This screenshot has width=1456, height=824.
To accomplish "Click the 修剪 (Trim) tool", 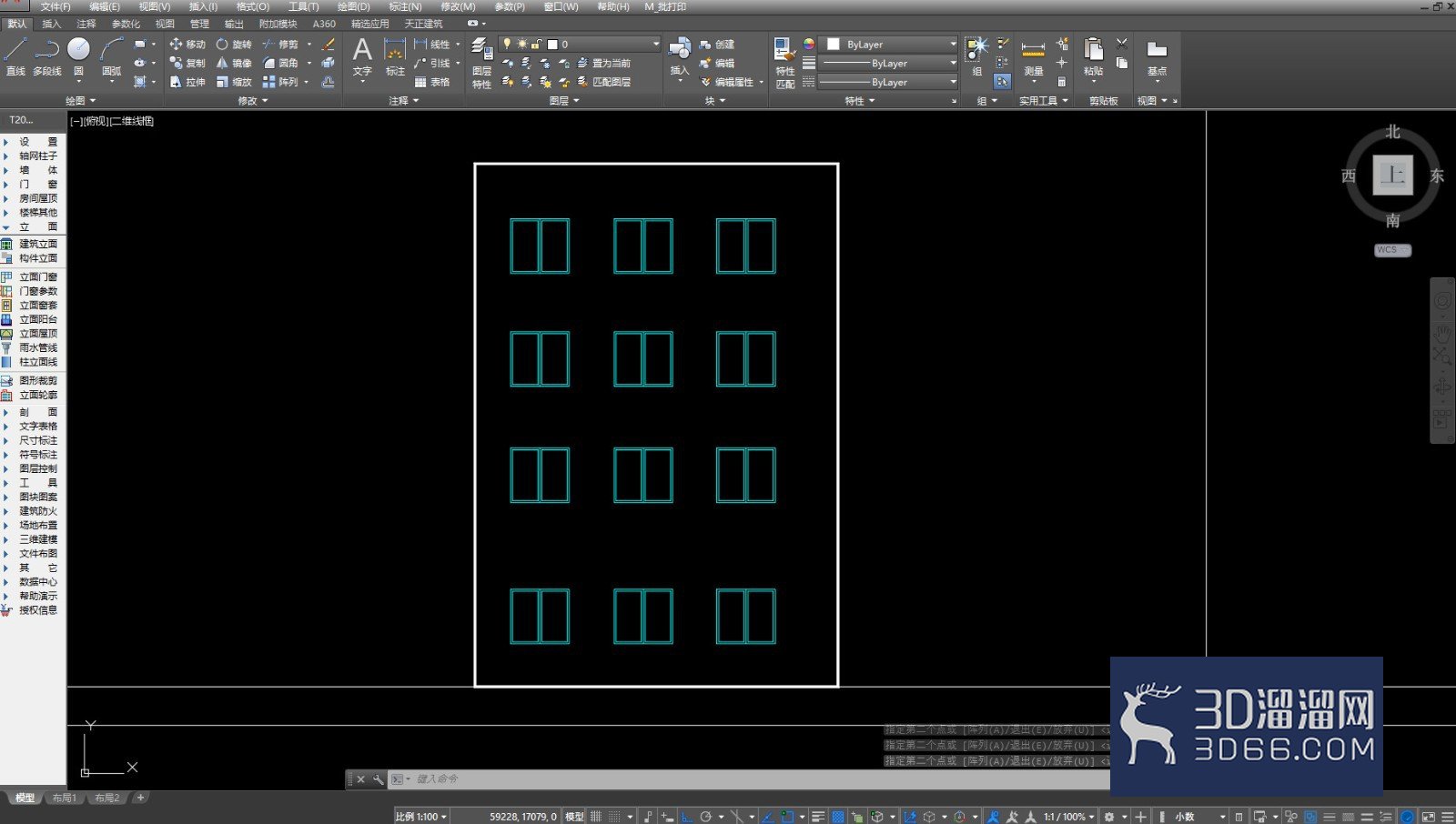I will (280, 44).
